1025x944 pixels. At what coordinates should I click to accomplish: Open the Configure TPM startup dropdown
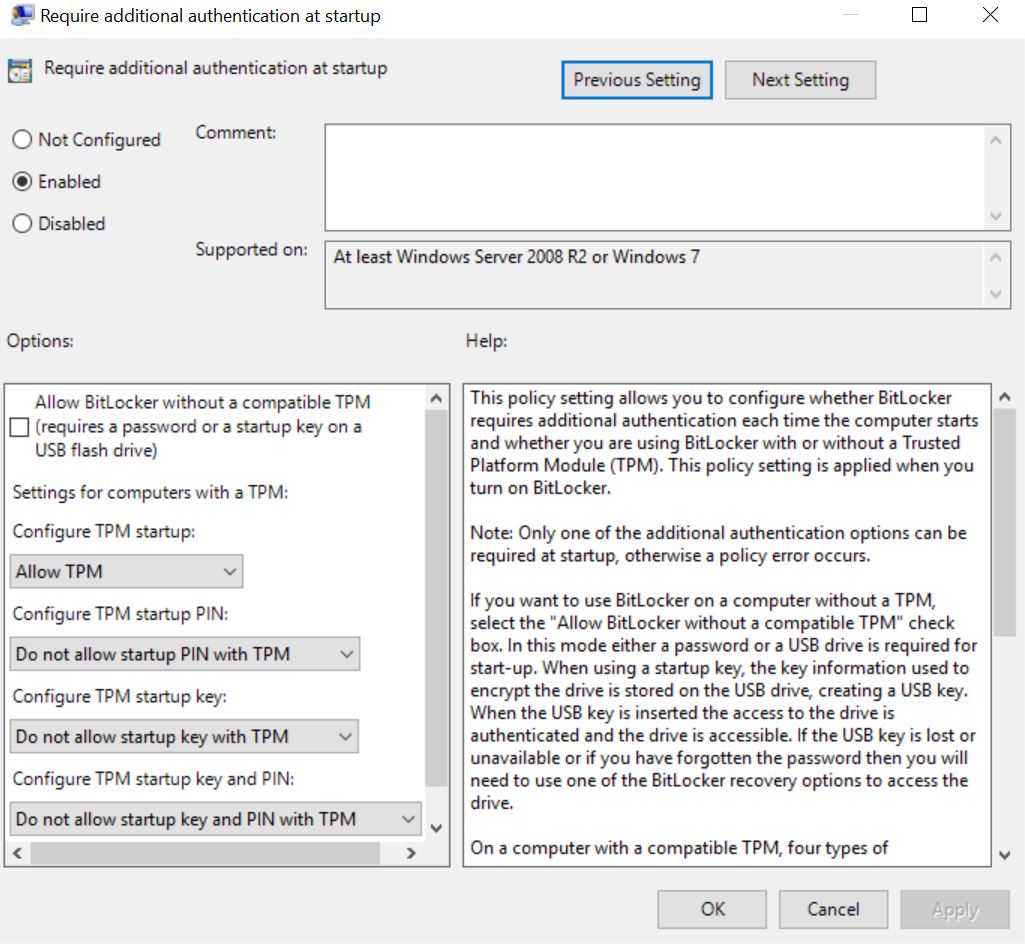click(x=126, y=571)
